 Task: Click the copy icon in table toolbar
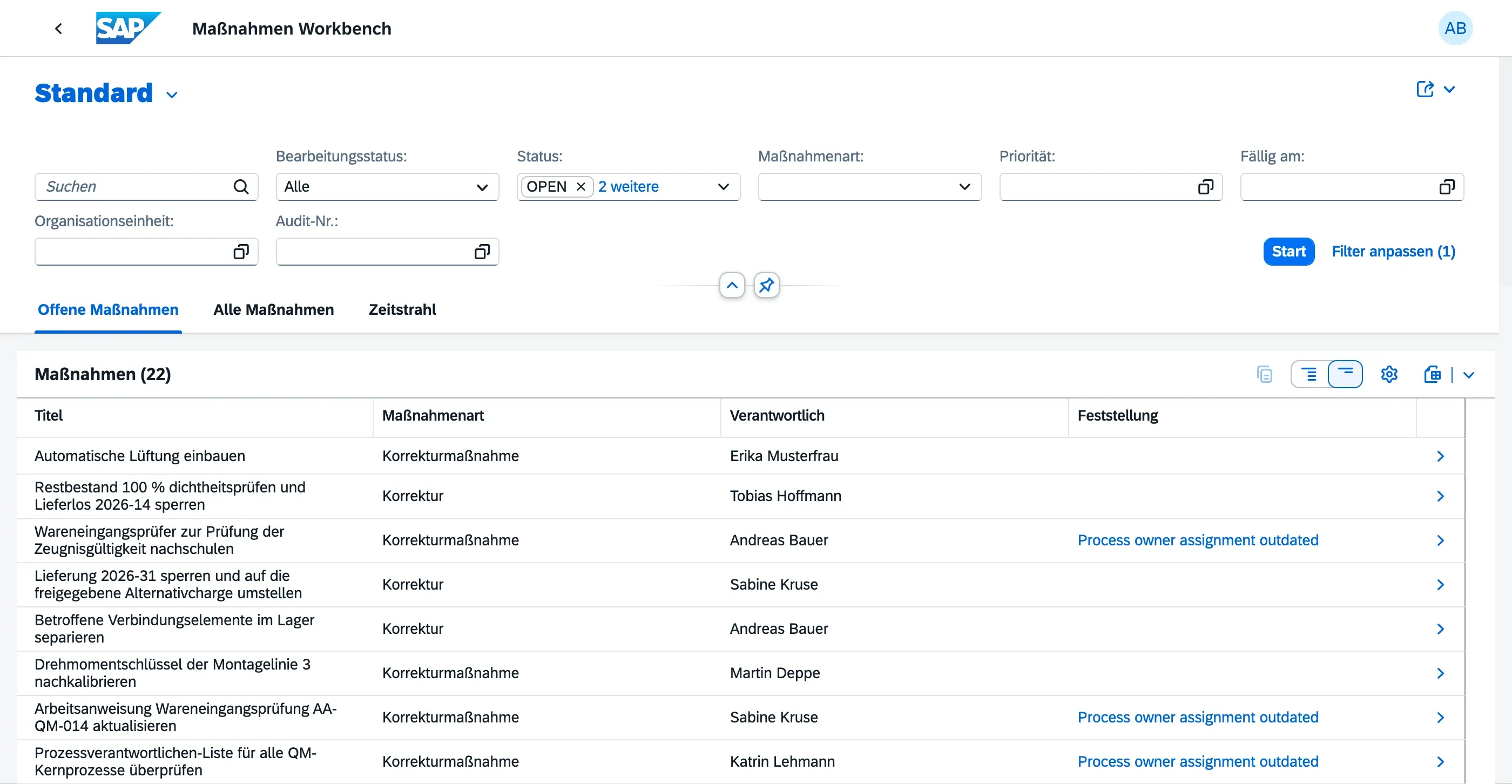pyautogui.click(x=1264, y=374)
